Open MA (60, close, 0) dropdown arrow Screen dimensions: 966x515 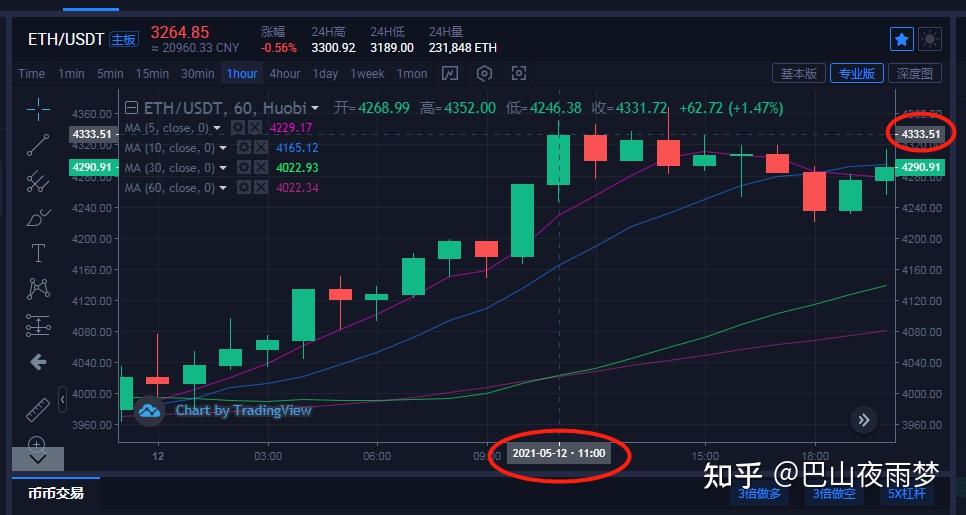[222, 187]
